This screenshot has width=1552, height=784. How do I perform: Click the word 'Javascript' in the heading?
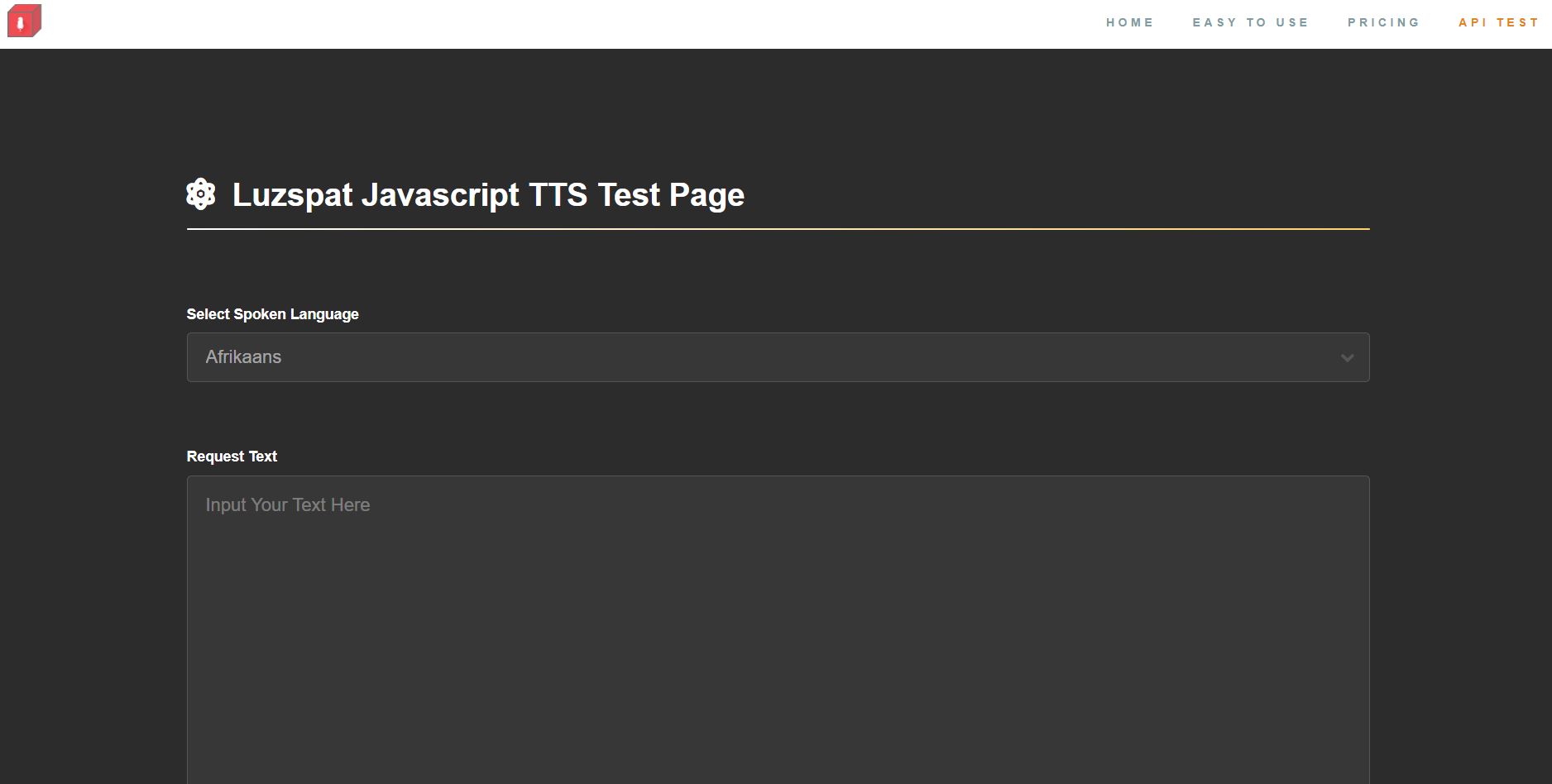coord(440,195)
